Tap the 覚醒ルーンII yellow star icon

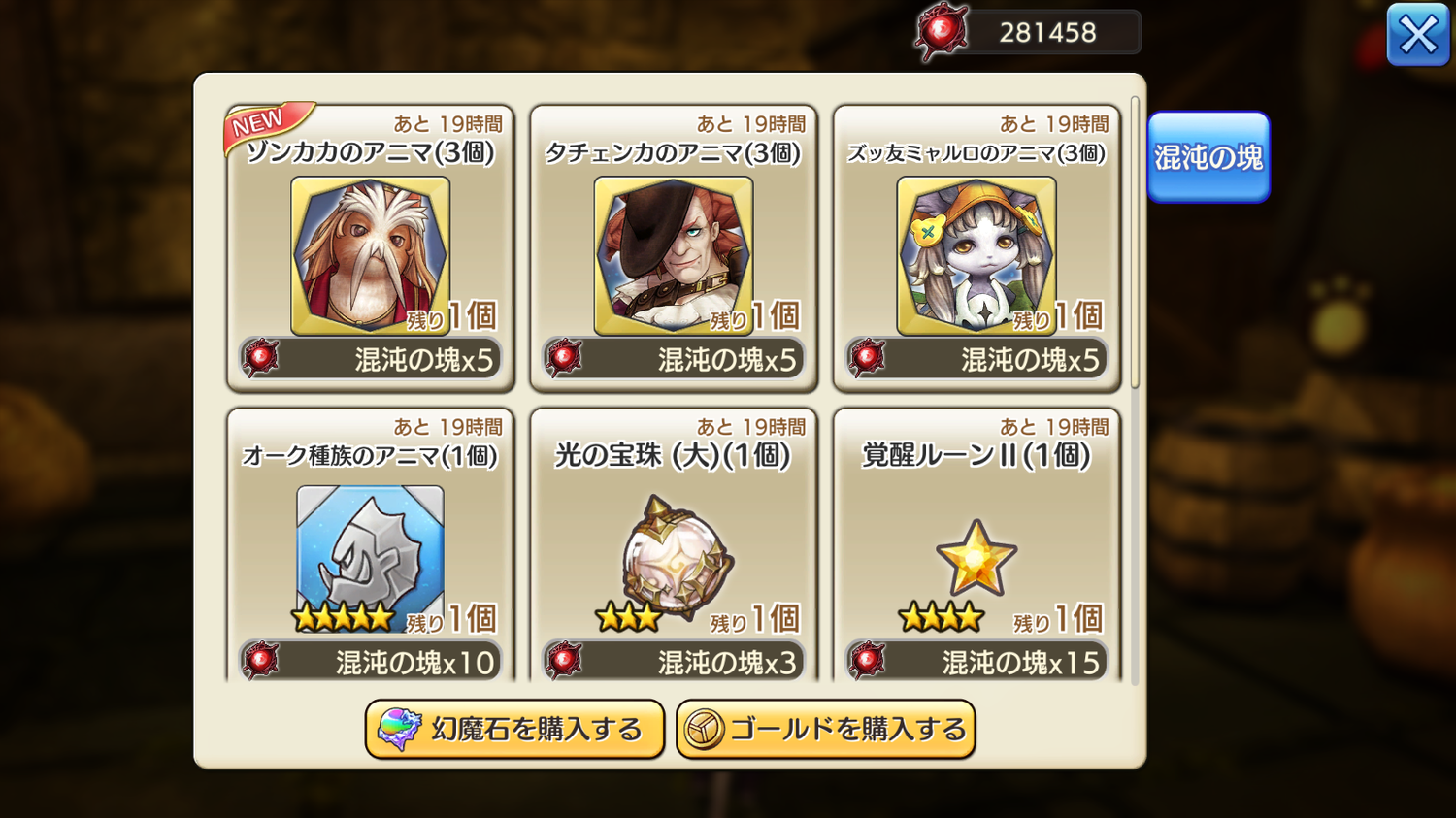(976, 557)
